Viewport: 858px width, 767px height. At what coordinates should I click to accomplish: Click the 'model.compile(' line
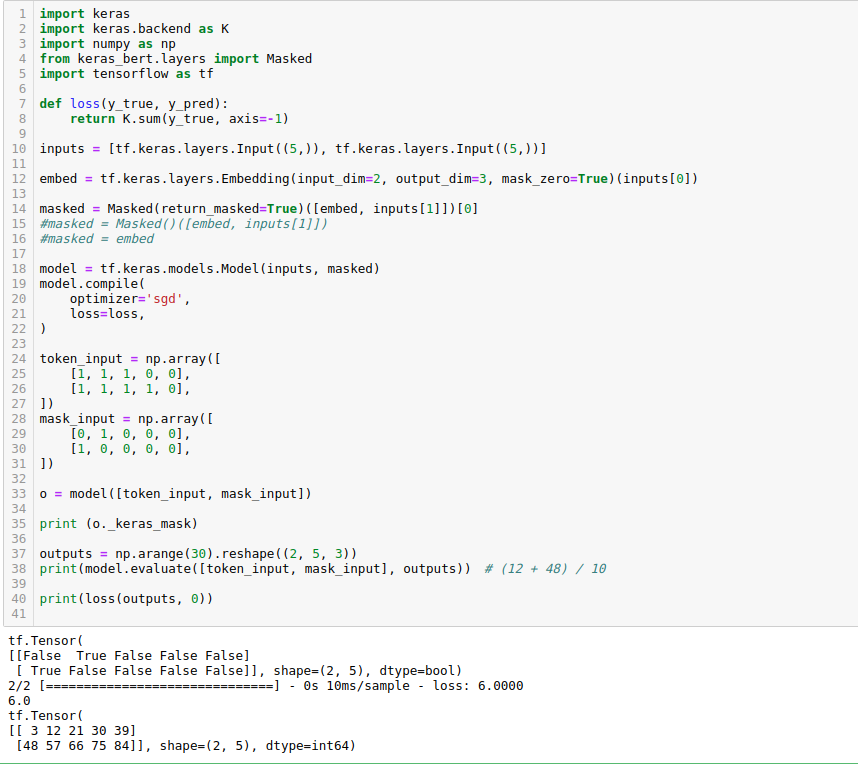92,283
